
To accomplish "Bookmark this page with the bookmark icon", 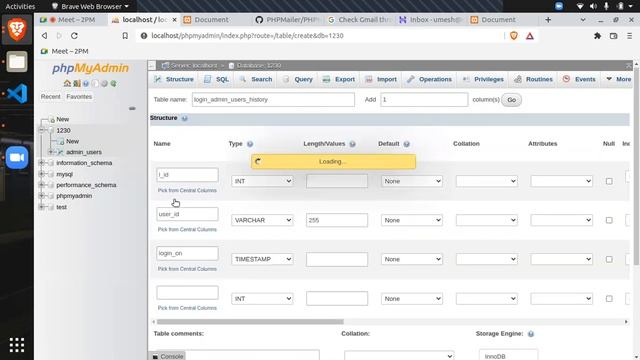I will pos(125,36).
